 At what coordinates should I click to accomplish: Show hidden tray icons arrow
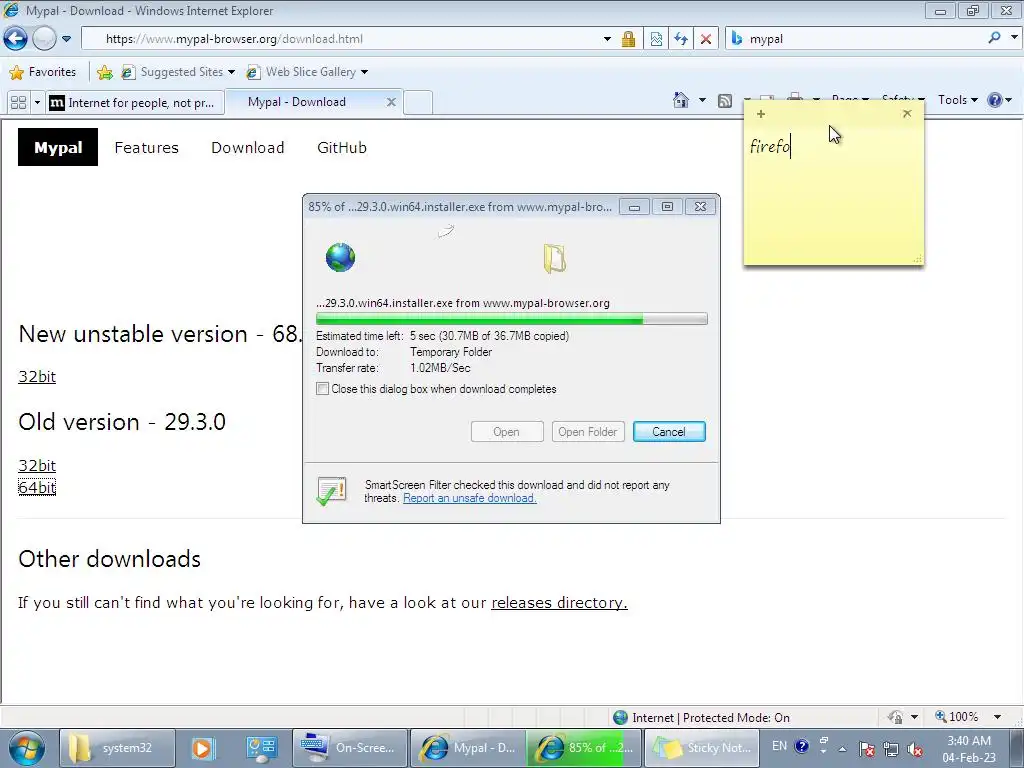point(842,749)
